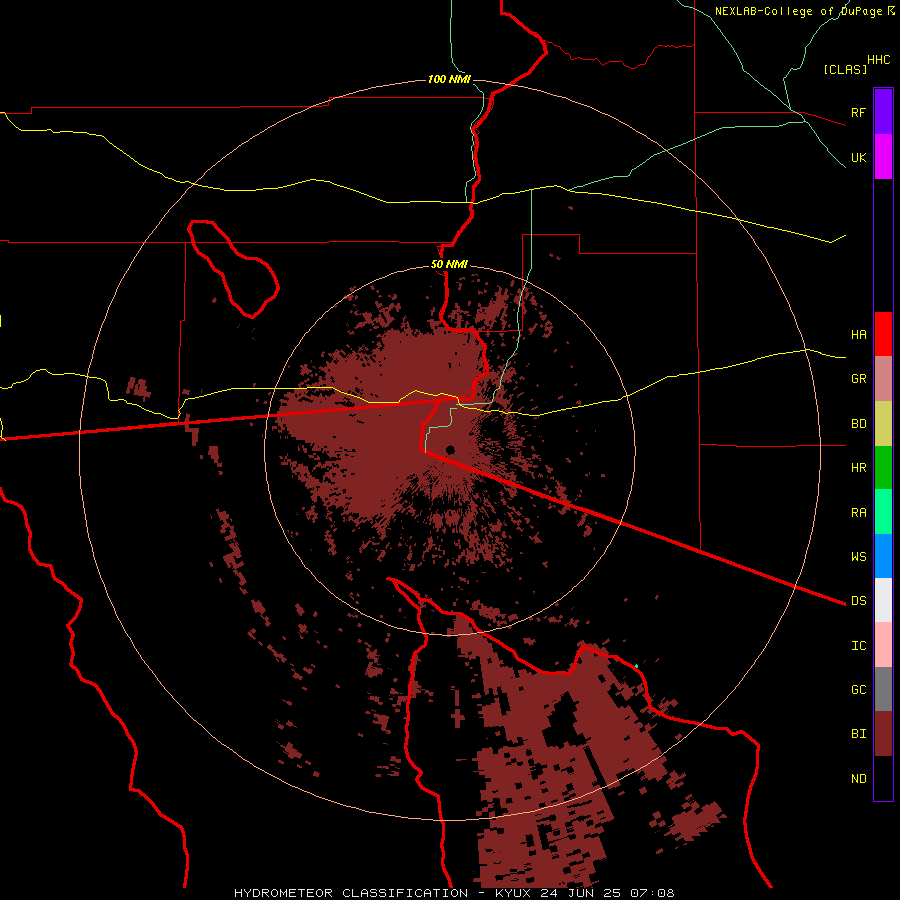
Task: Click the DS legend label
Action: [x=858, y=601]
